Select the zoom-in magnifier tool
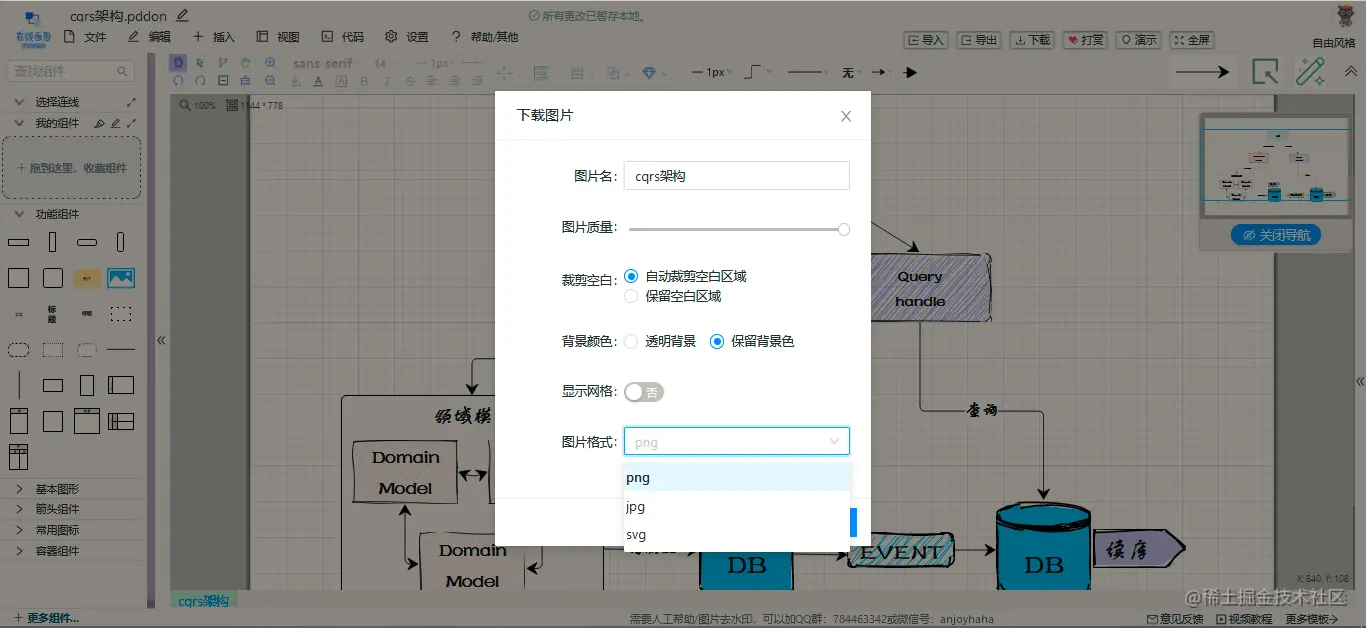Image resolution: width=1366 pixels, height=628 pixels. coord(271,62)
